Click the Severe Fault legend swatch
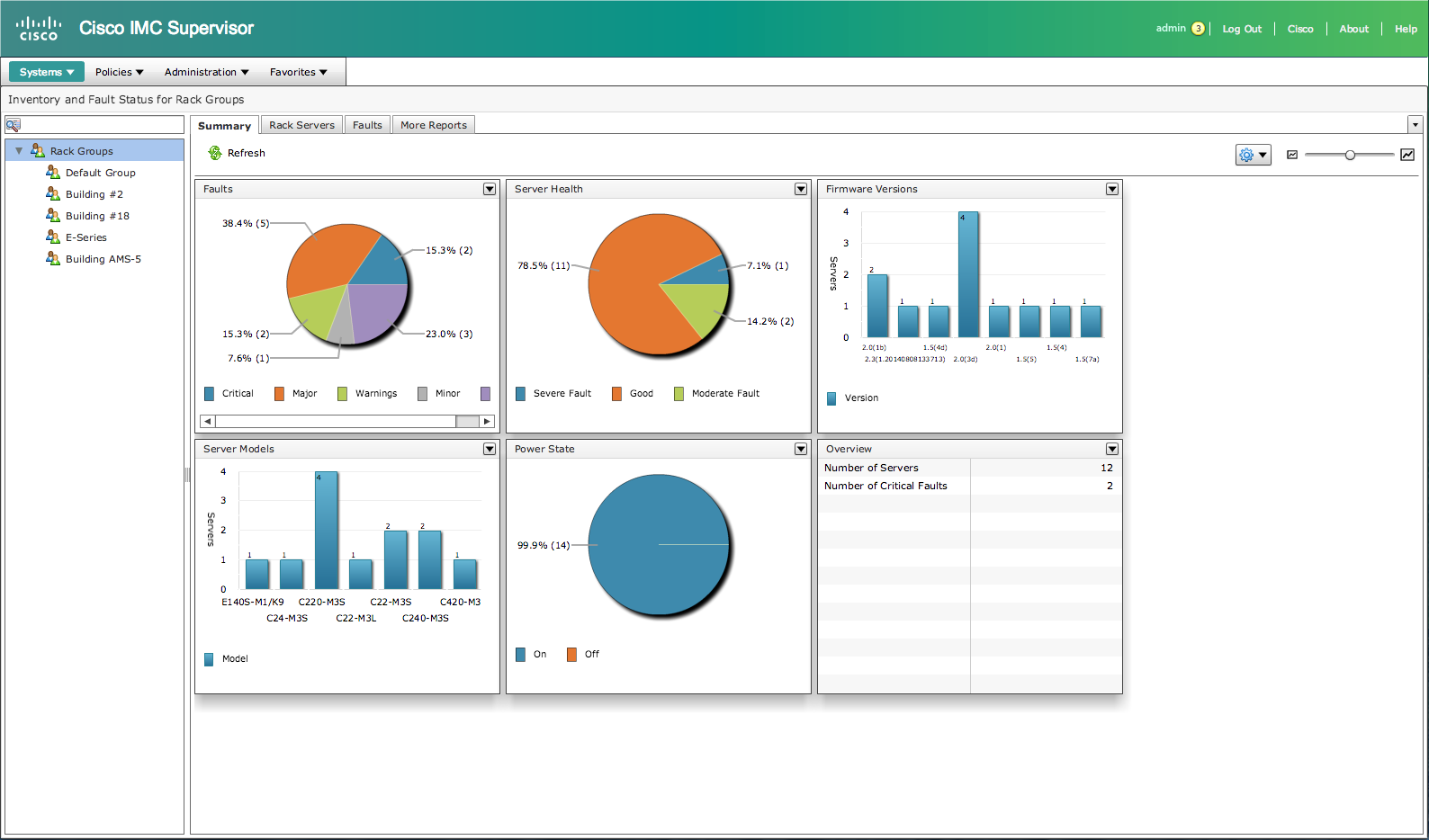 pos(520,393)
